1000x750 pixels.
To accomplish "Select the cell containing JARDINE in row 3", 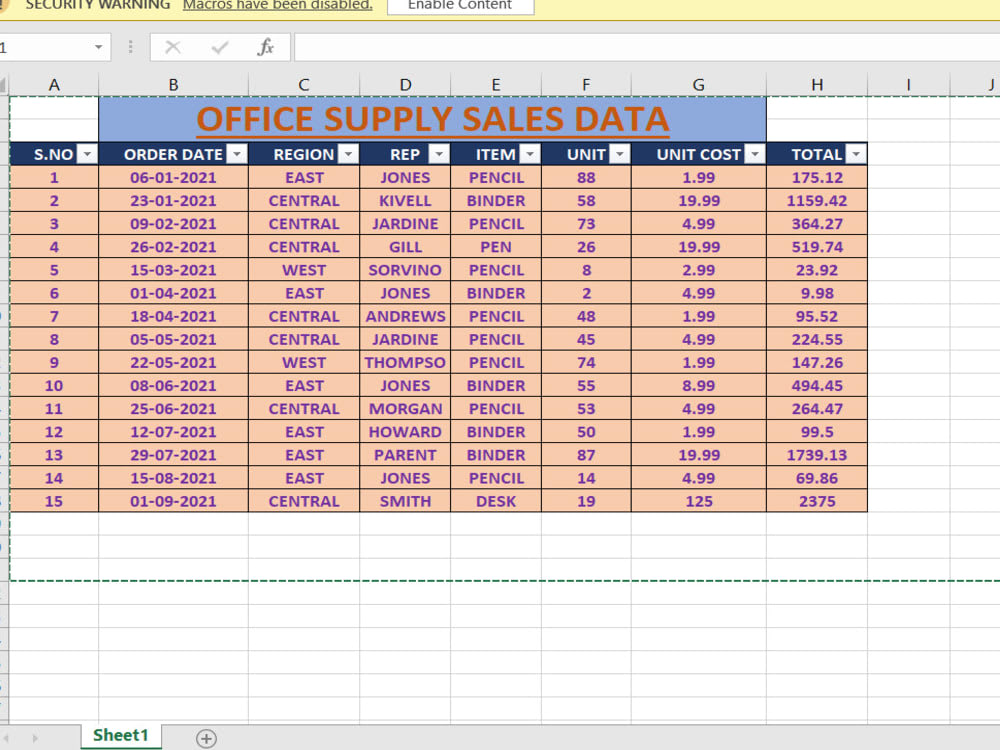I will pyautogui.click(x=405, y=224).
